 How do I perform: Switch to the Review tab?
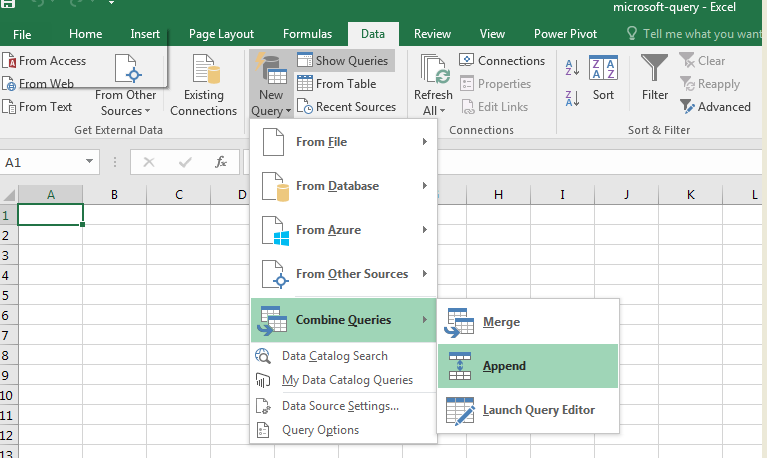(x=432, y=34)
